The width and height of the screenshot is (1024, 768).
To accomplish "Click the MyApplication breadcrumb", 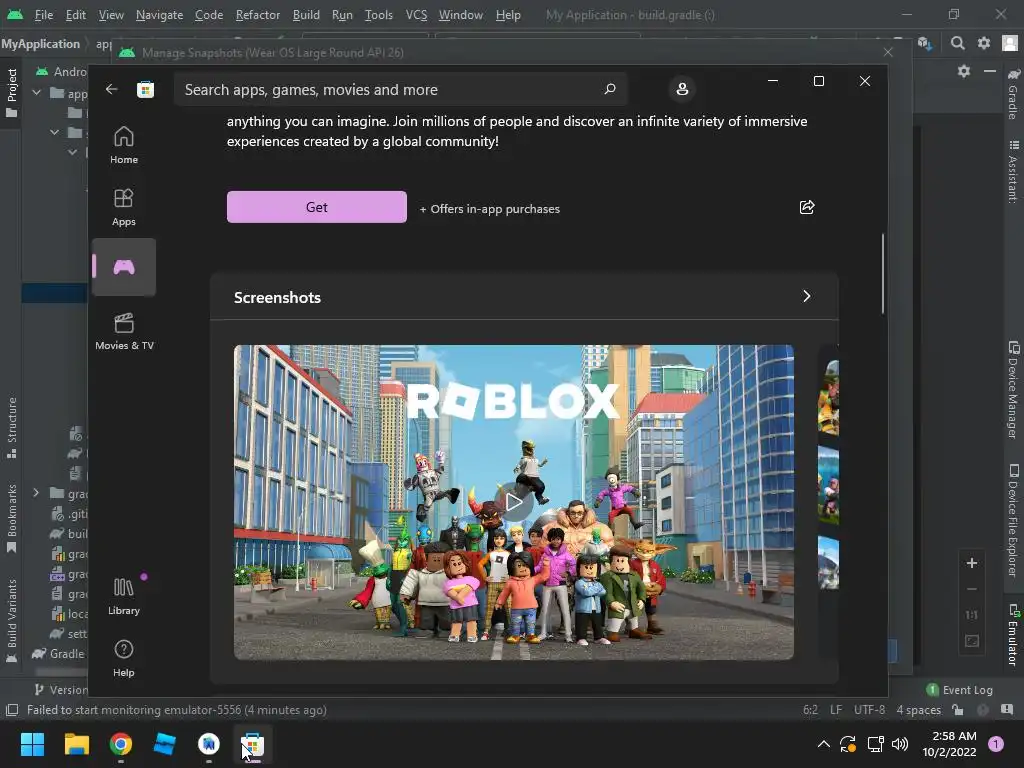I will [x=40, y=44].
